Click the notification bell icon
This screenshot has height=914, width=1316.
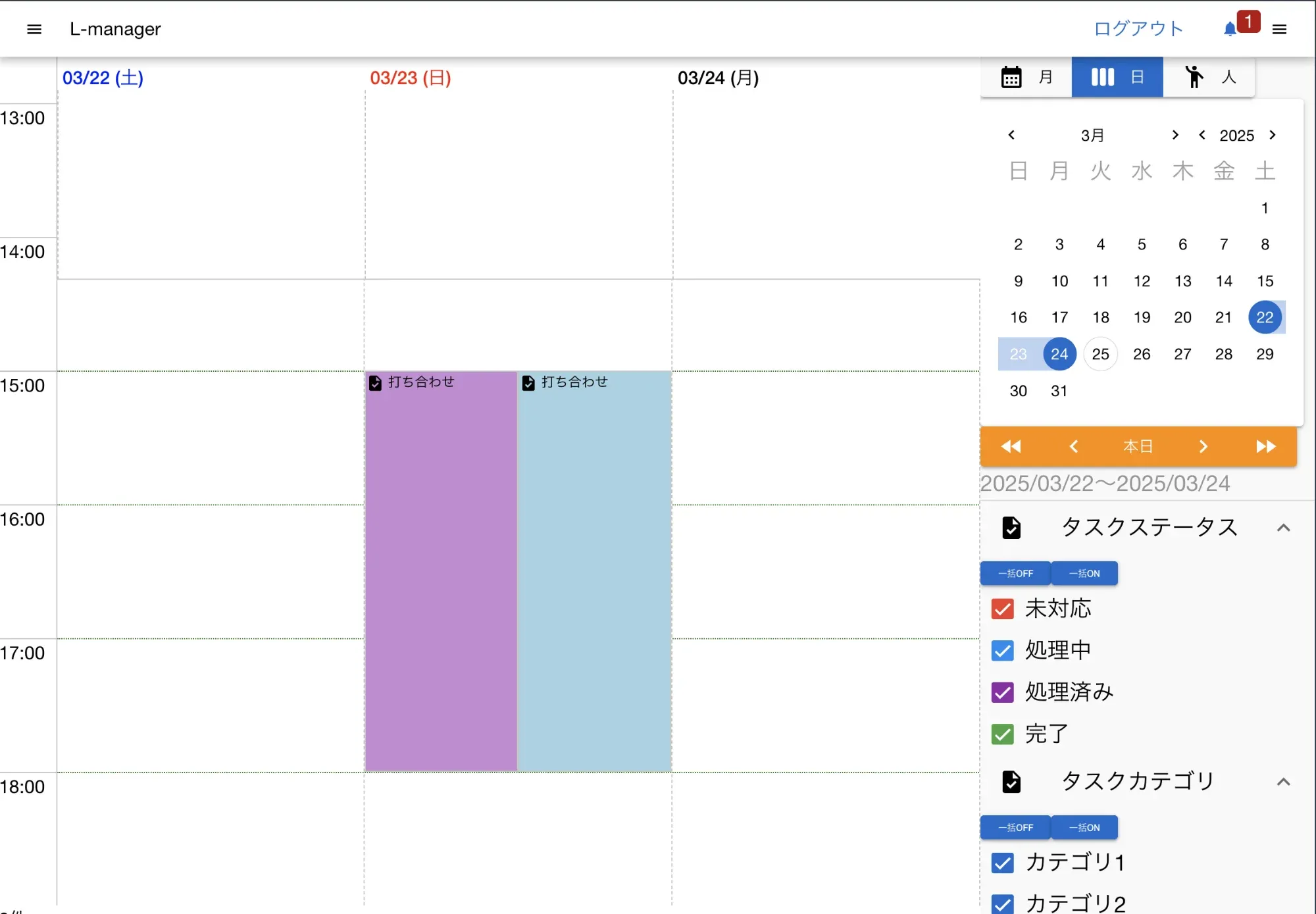1229,29
